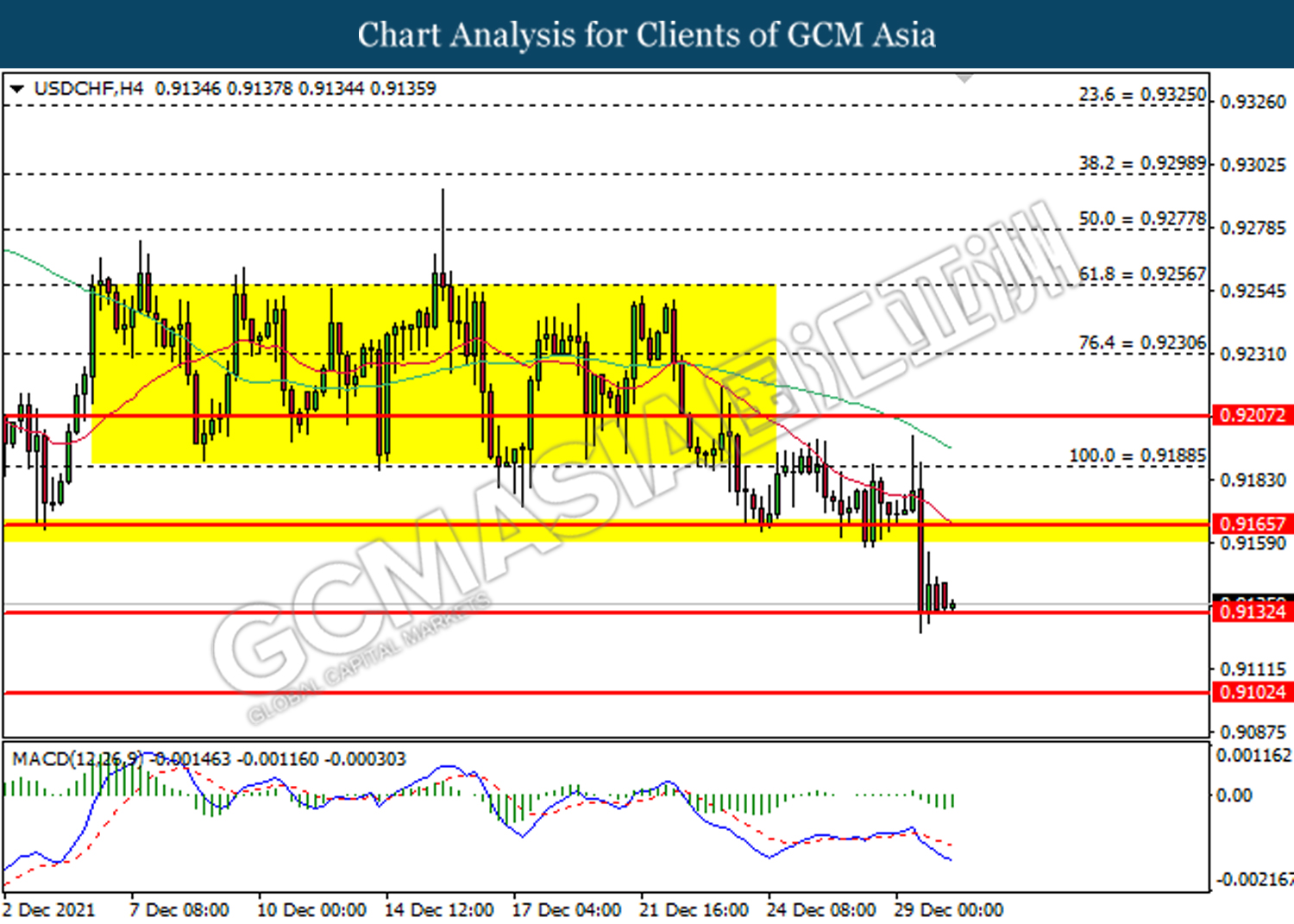The height and width of the screenshot is (924, 1294).
Task: Click the 2 Dec 2021 date label
Action: pos(48,910)
